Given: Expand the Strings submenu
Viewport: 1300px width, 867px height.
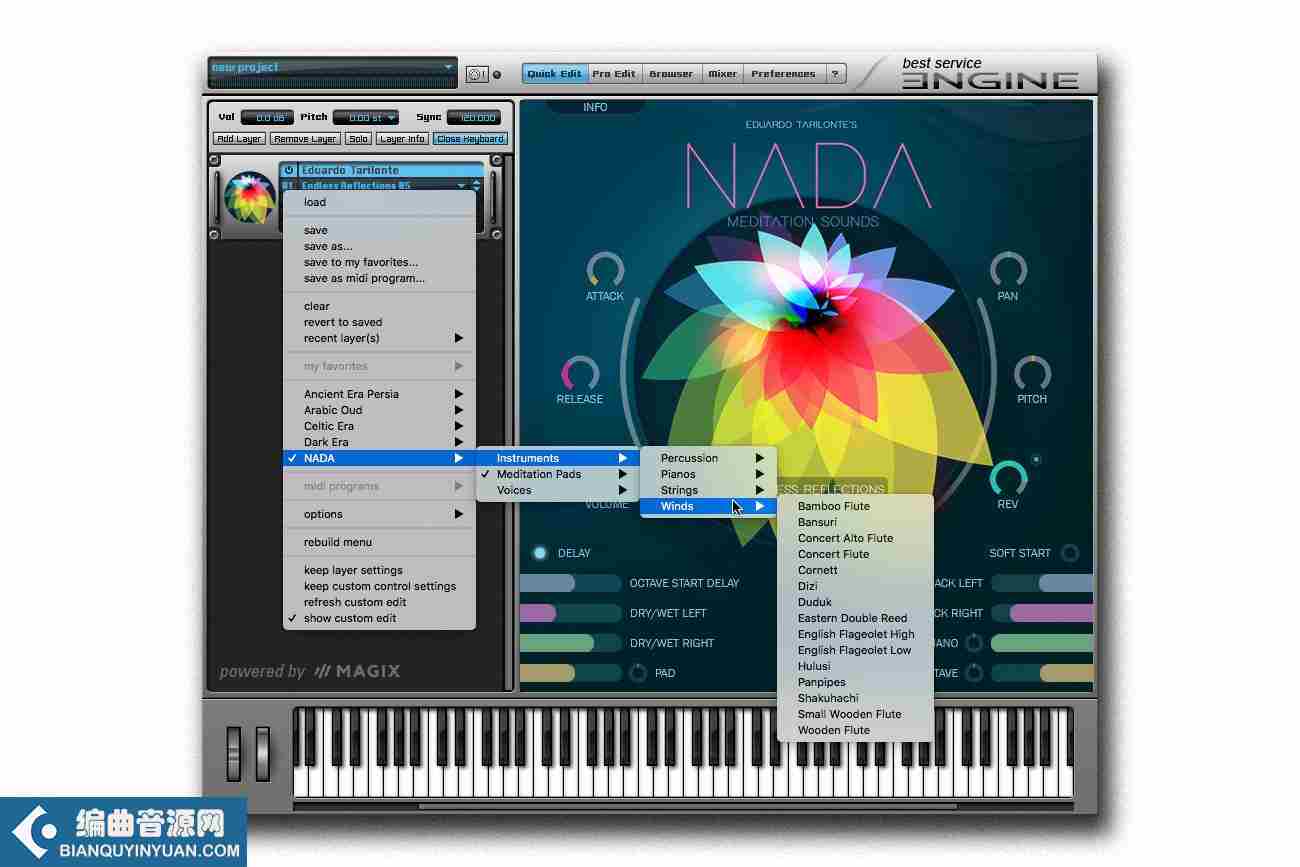Looking at the screenshot, I should pyautogui.click(x=708, y=490).
